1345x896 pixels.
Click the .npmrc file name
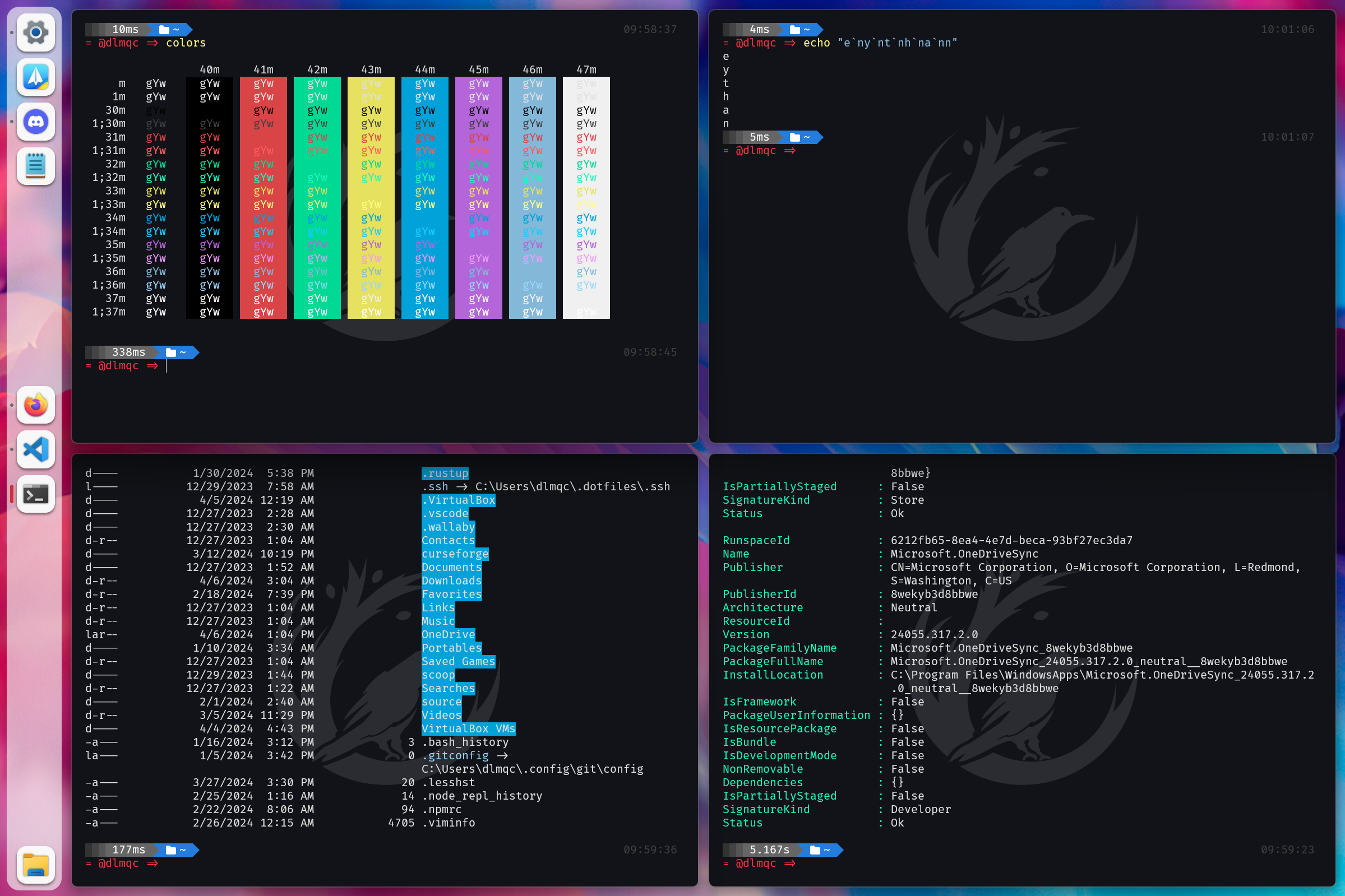442,809
